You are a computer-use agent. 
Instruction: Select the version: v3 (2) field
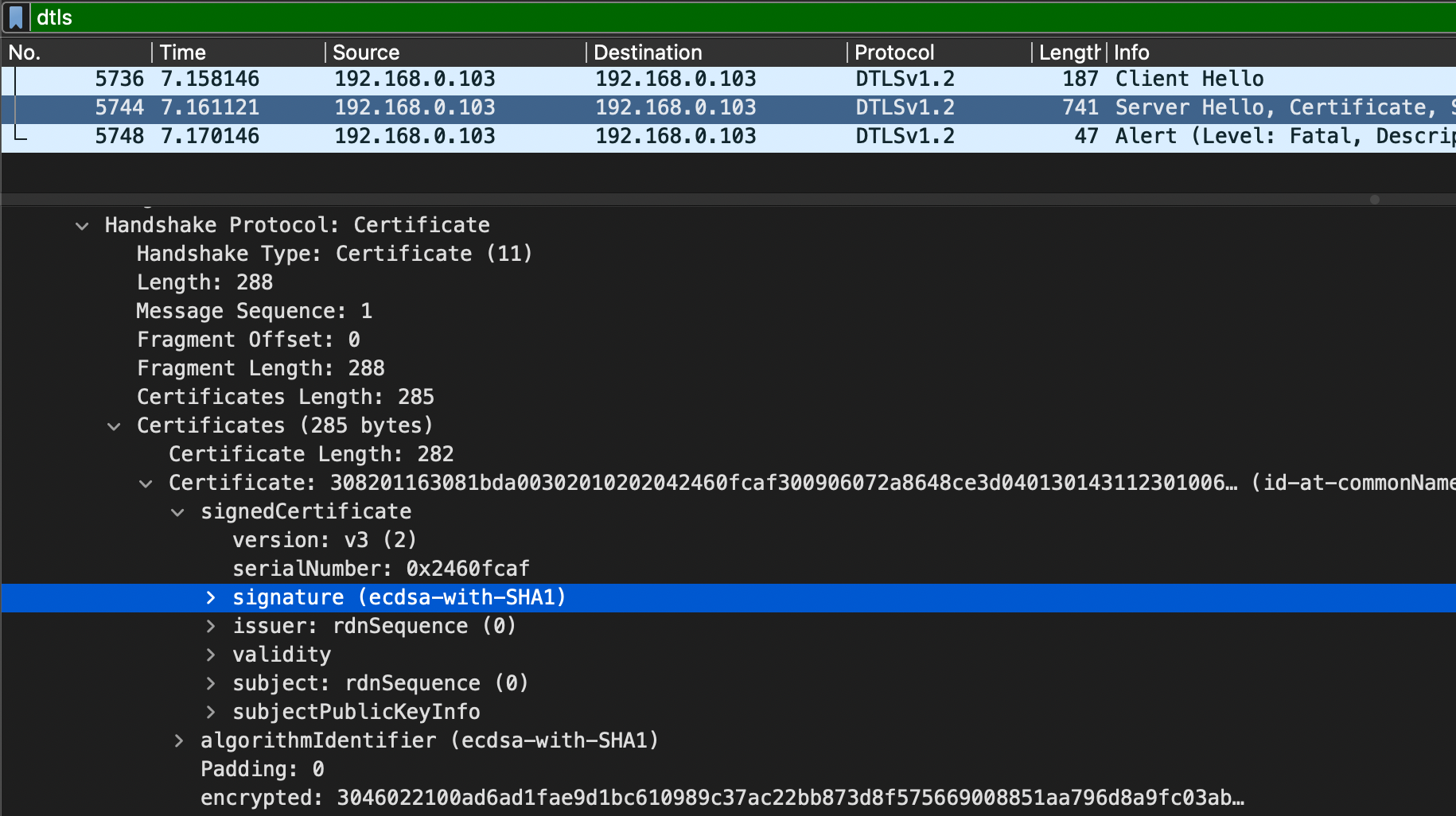pyautogui.click(x=325, y=540)
